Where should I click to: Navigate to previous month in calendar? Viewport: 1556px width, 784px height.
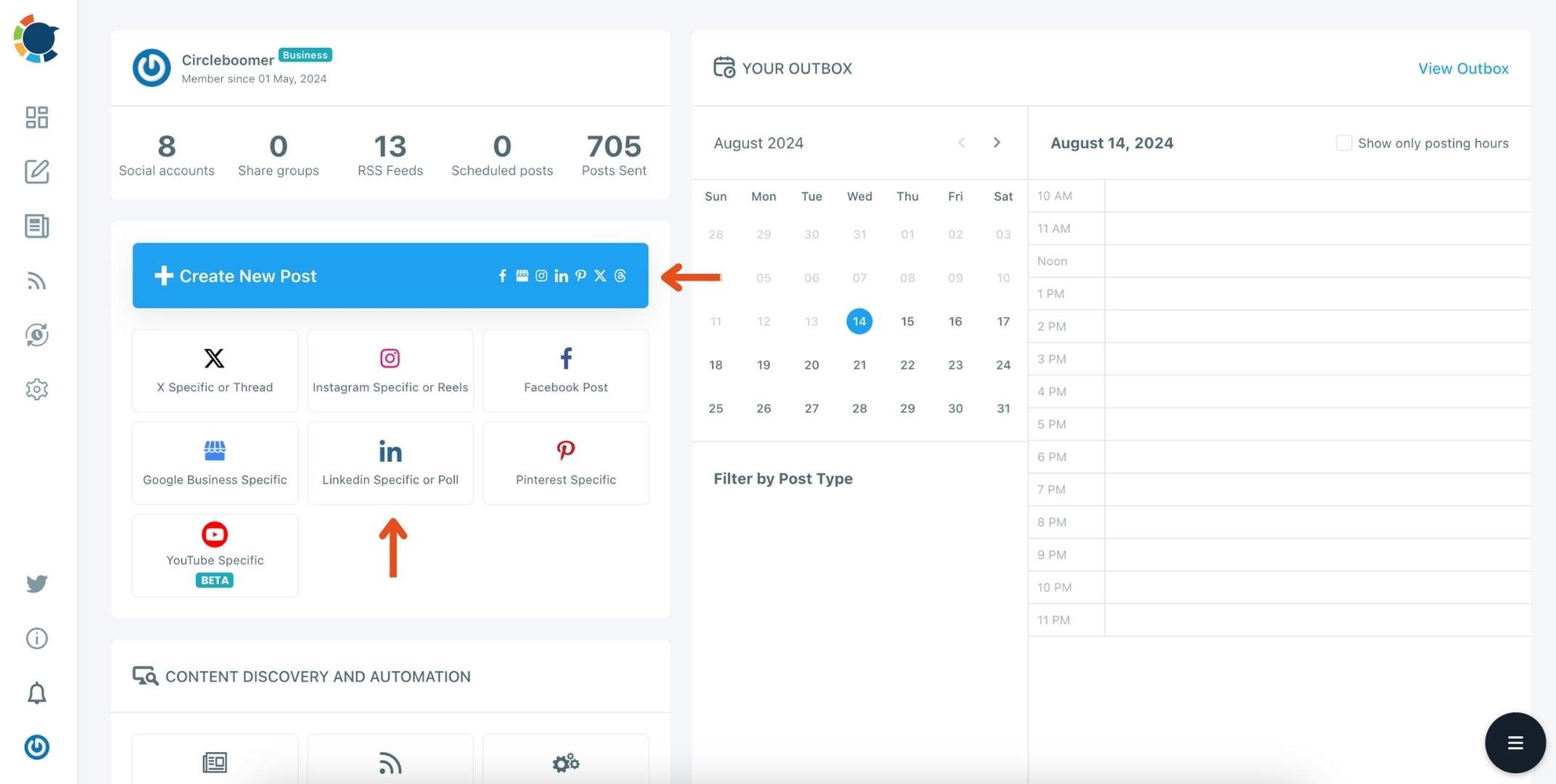(961, 142)
